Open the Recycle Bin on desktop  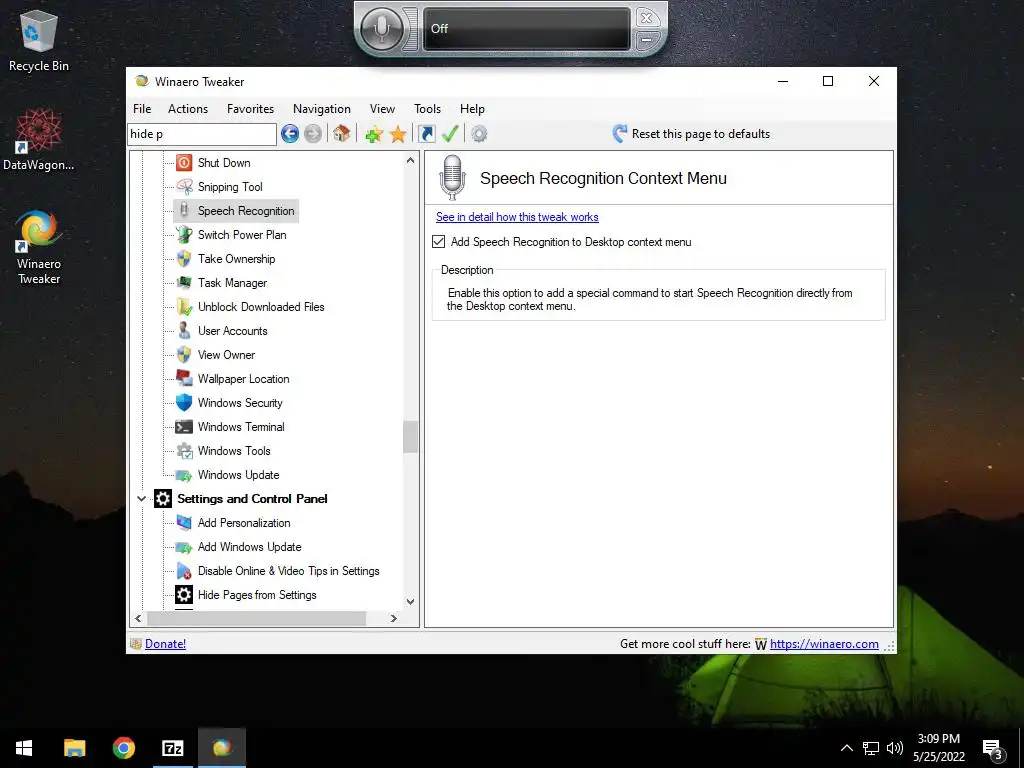pyautogui.click(x=39, y=41)
